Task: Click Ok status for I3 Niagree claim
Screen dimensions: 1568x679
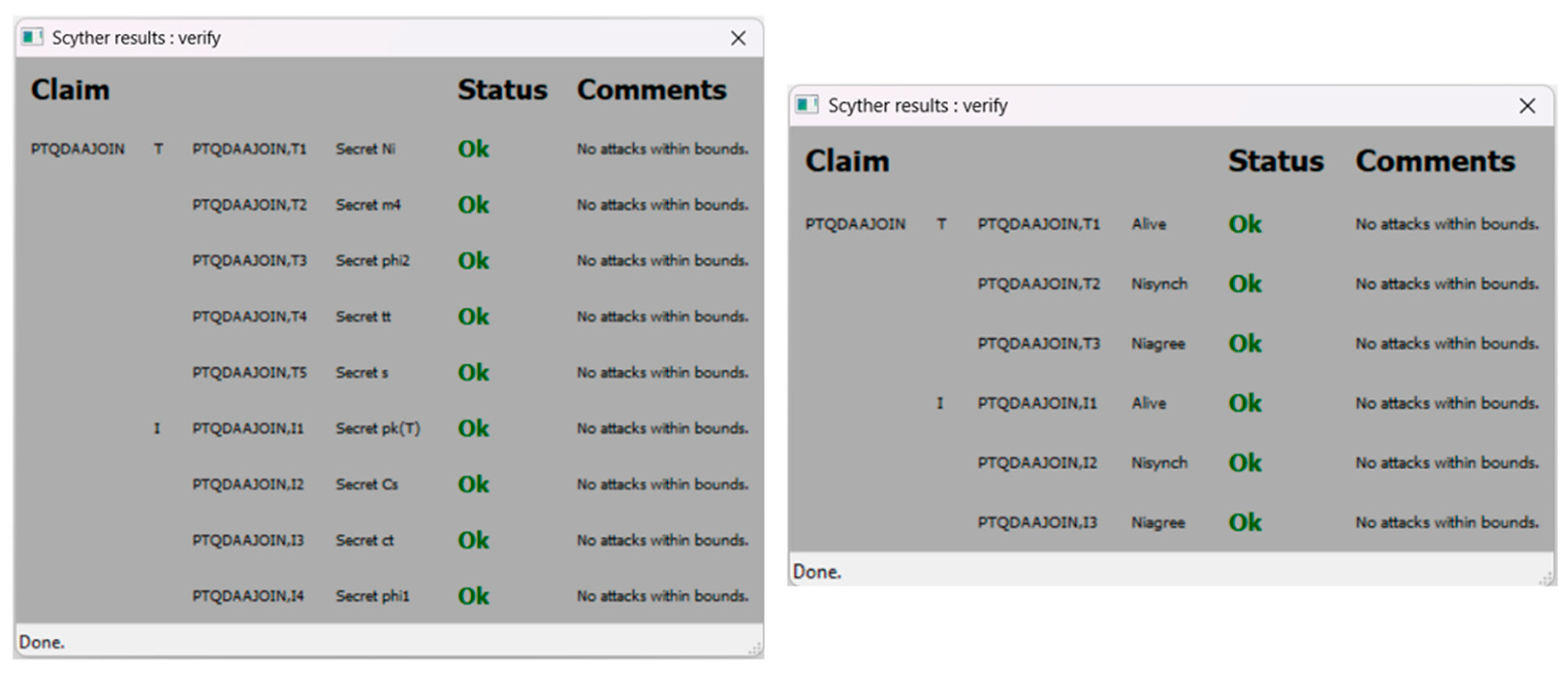Action: [x=1245, y=522]
